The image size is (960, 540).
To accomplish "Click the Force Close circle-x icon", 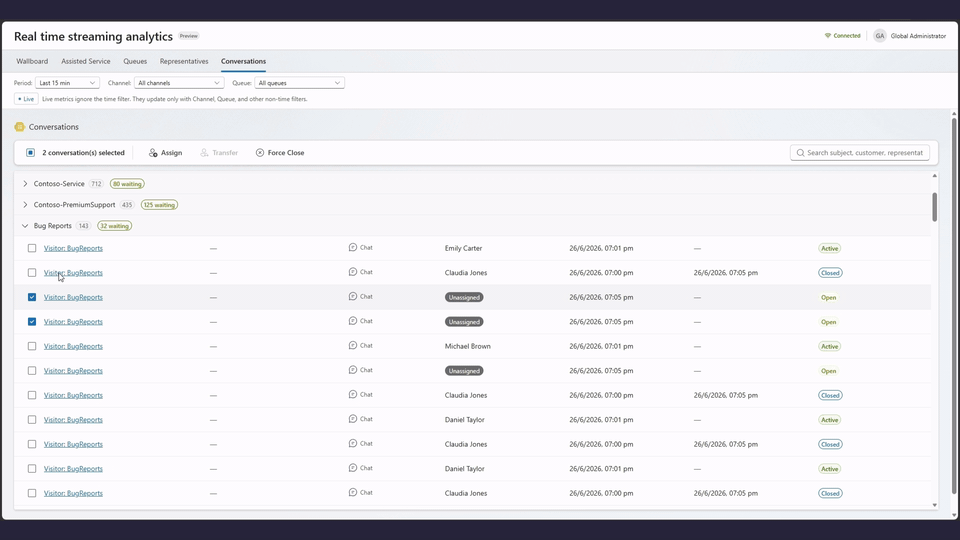I will (260, 152).
